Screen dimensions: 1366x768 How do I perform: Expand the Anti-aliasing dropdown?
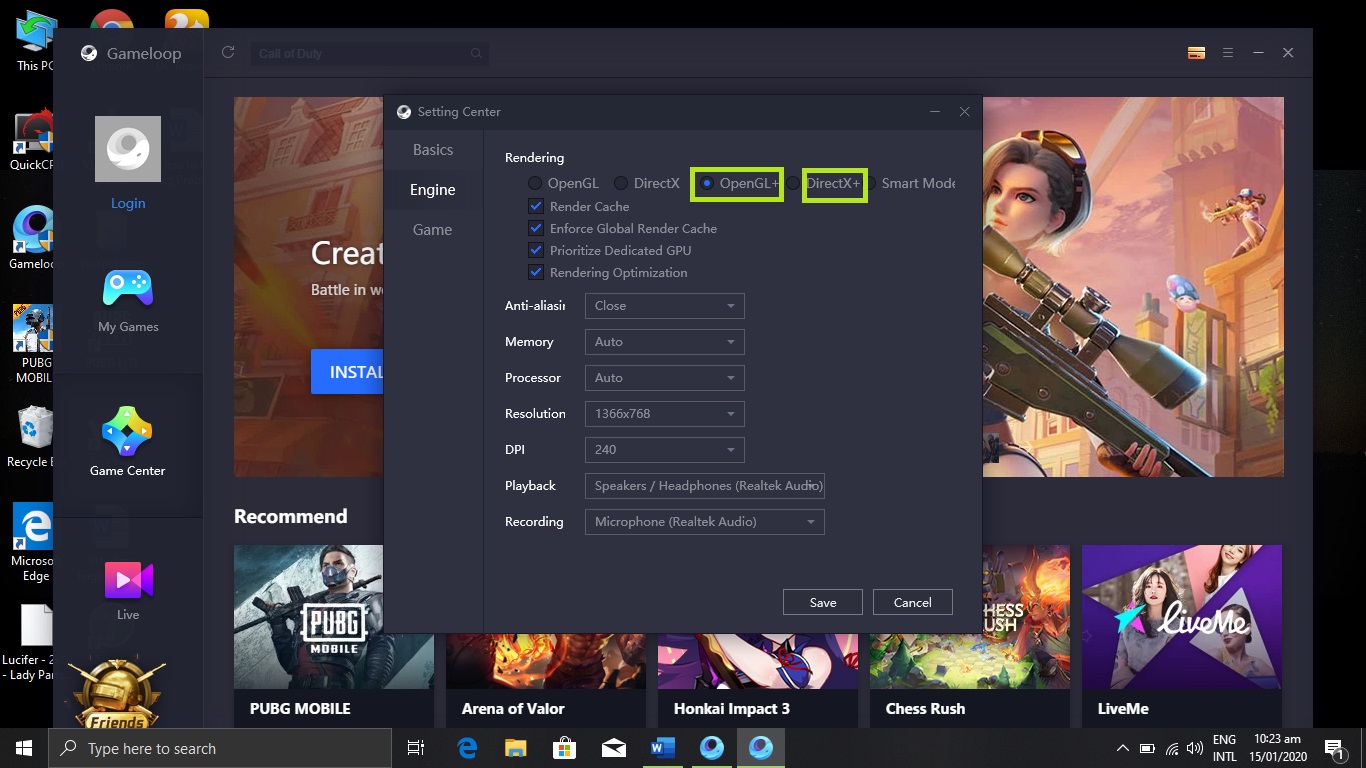[x=664, y=306]
